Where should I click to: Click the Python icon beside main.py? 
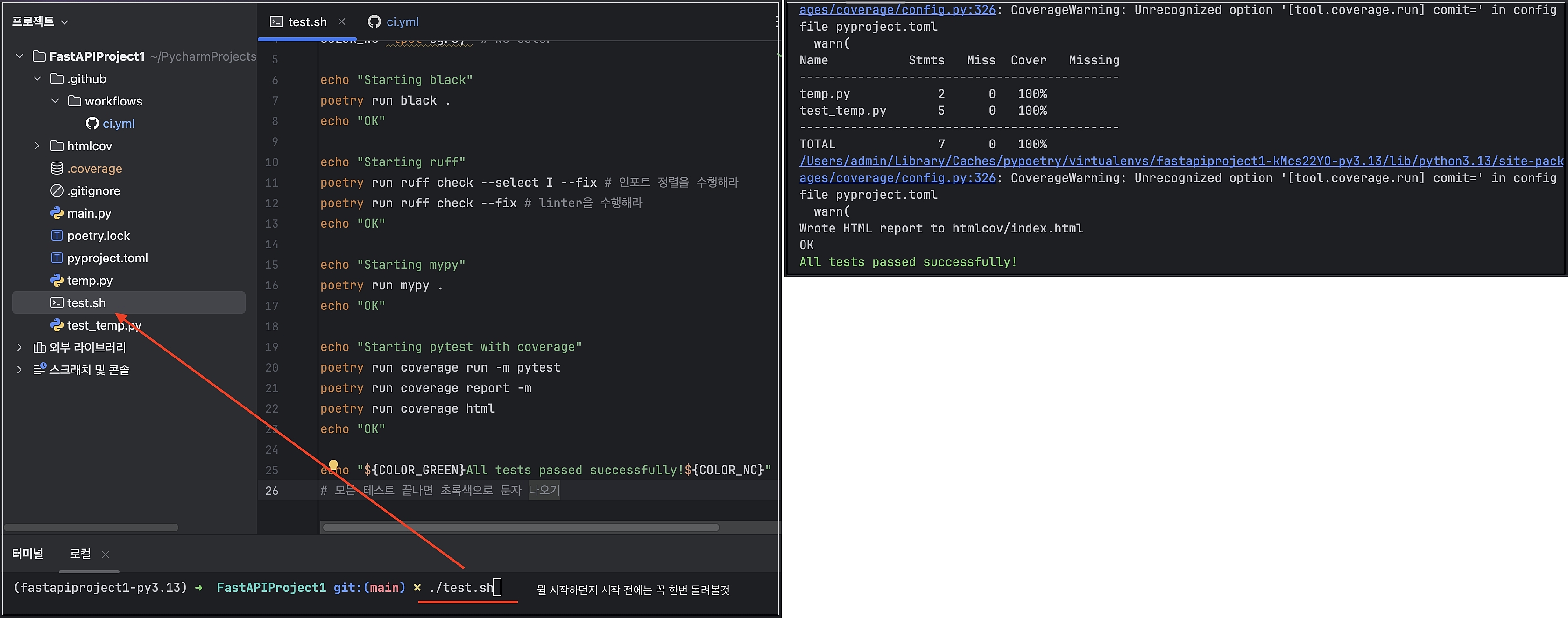click(x=57, y=213)
